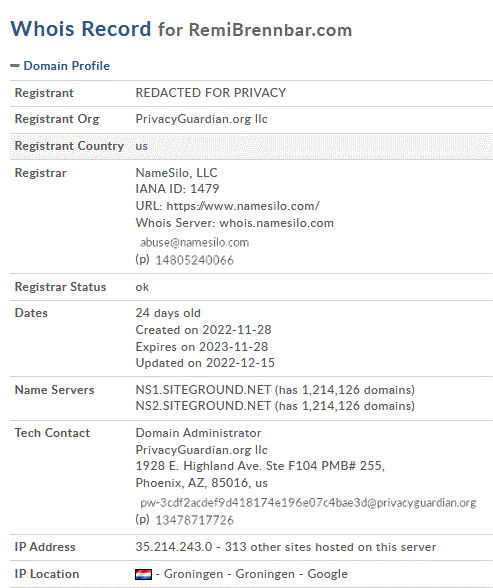This screenshot has width=493, height=588.
Task: Click the abuse@namesilo.com email
Action: click(195, 243)
